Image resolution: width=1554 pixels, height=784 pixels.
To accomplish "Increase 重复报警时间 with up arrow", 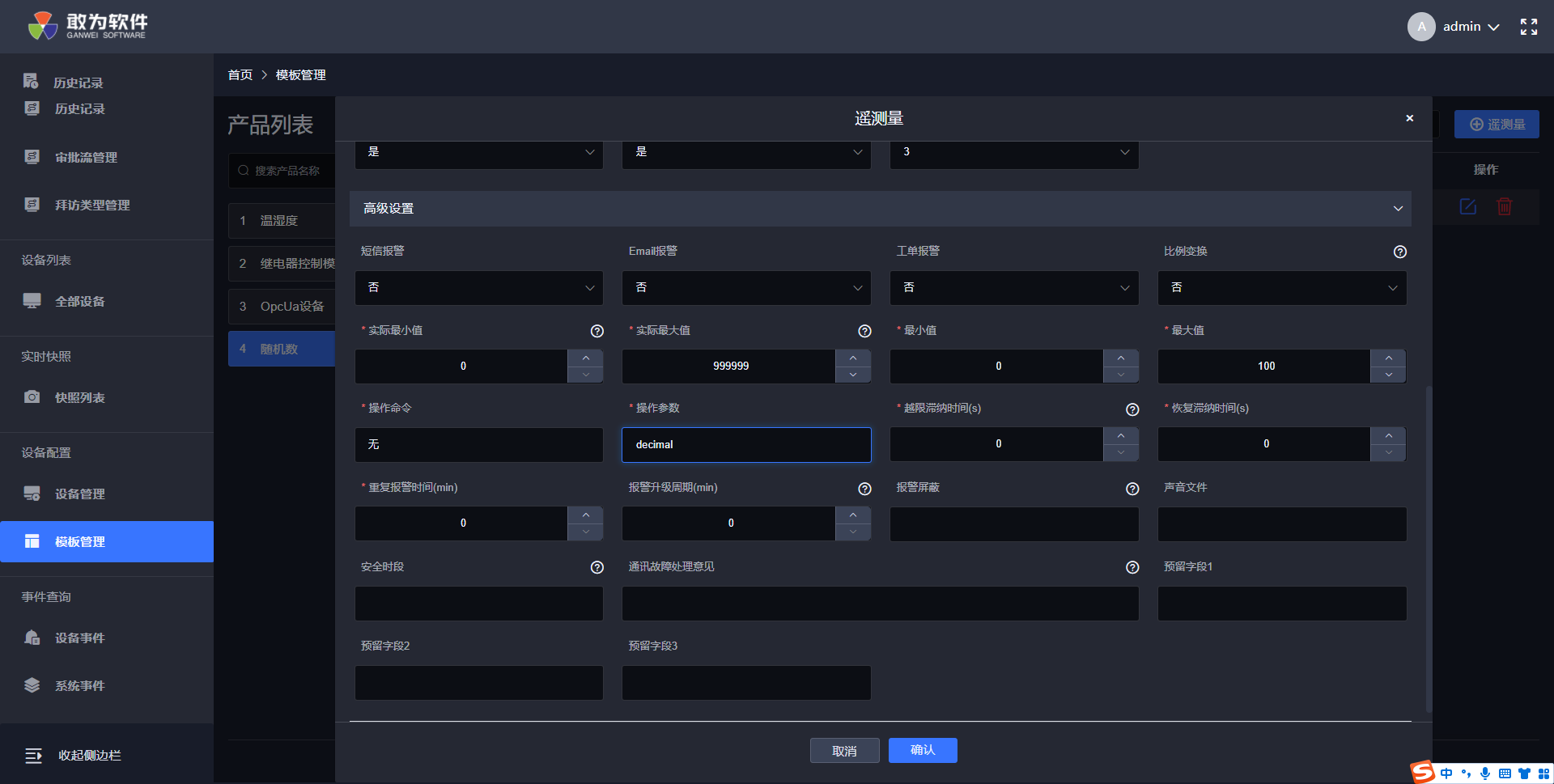I will (x=585, y=515).
